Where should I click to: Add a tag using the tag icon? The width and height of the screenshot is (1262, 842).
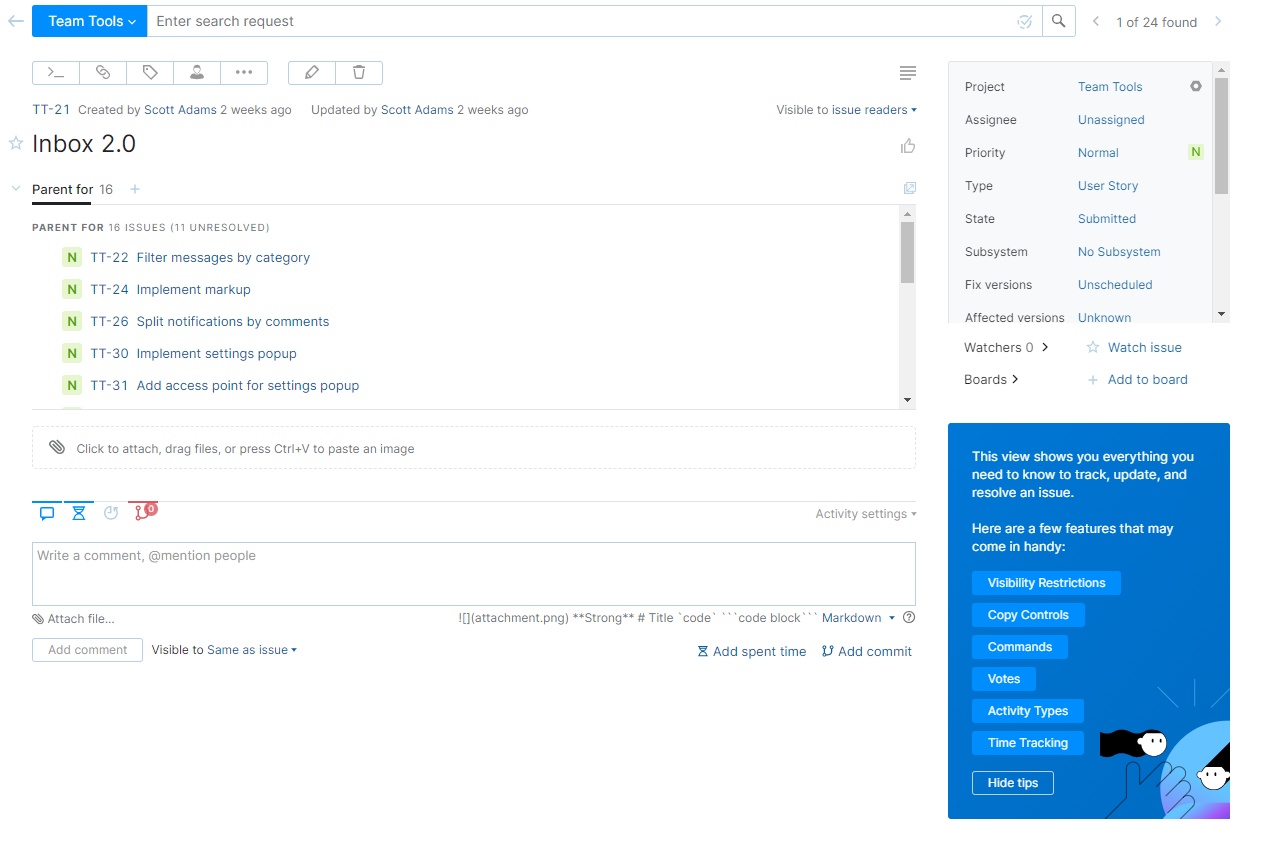[150, 72]
